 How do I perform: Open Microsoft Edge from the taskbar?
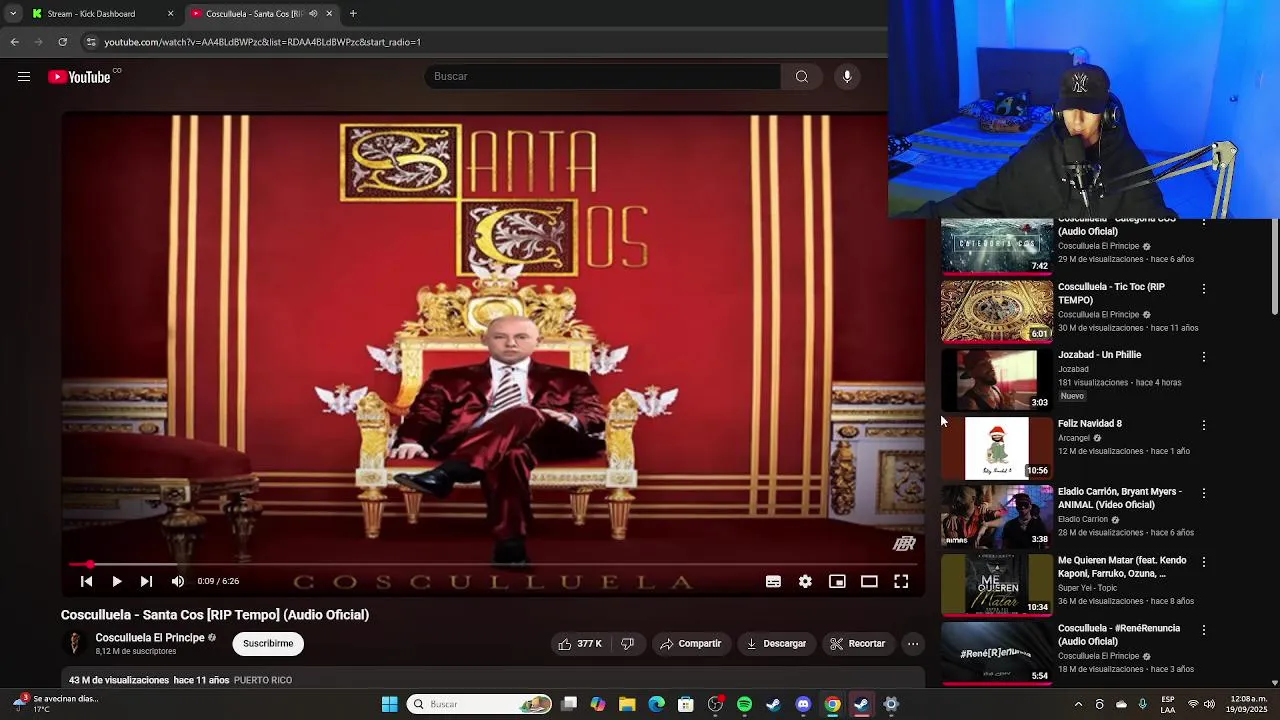point(656,704)
